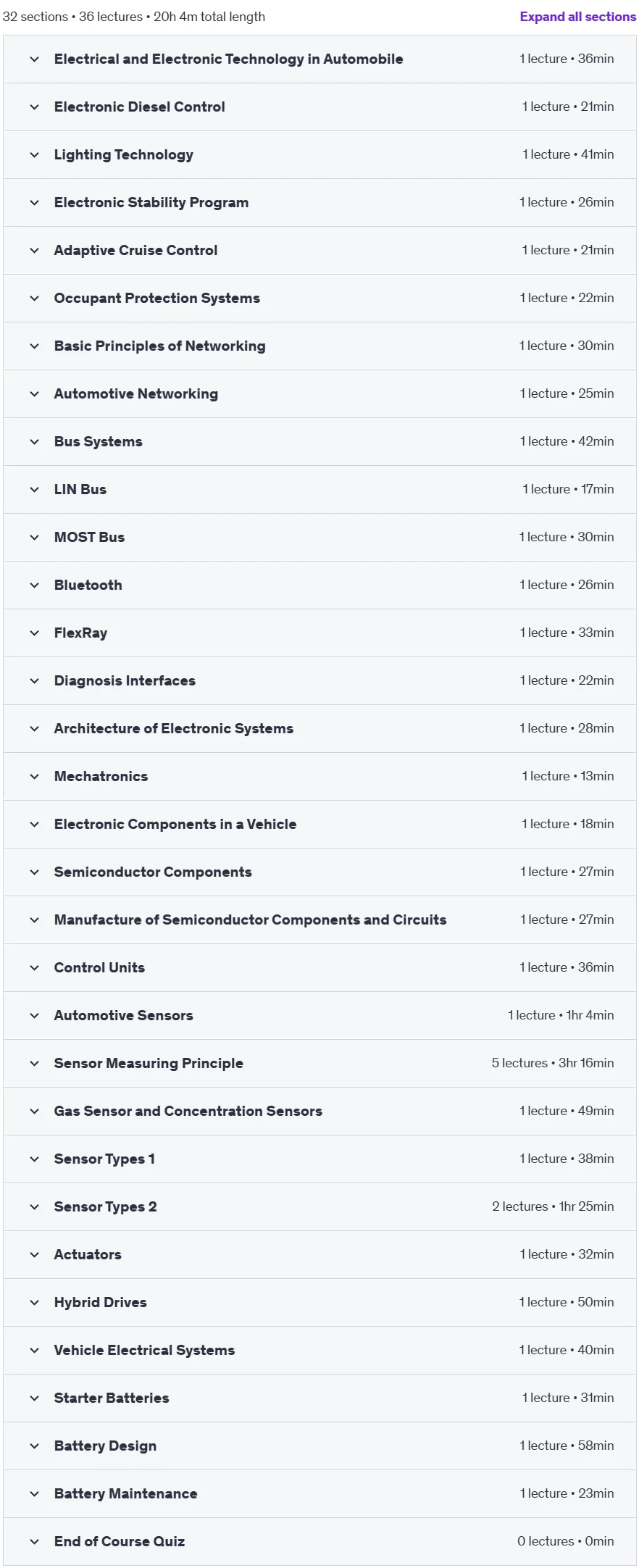Expand Mechatronics chevron icon
Image resolution: width=639 pixels, height=1568 pixels.
[x=34, y=777]
